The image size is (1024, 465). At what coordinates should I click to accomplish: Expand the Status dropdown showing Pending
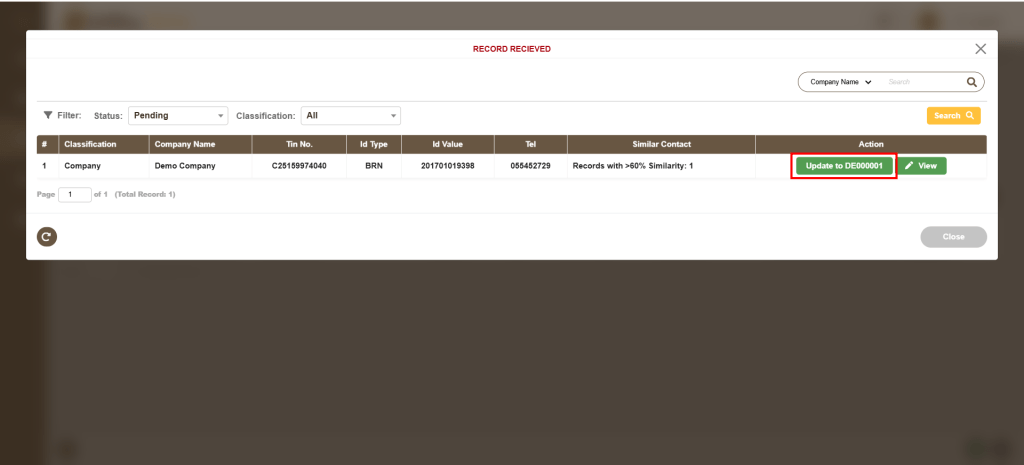pos(178,115)
